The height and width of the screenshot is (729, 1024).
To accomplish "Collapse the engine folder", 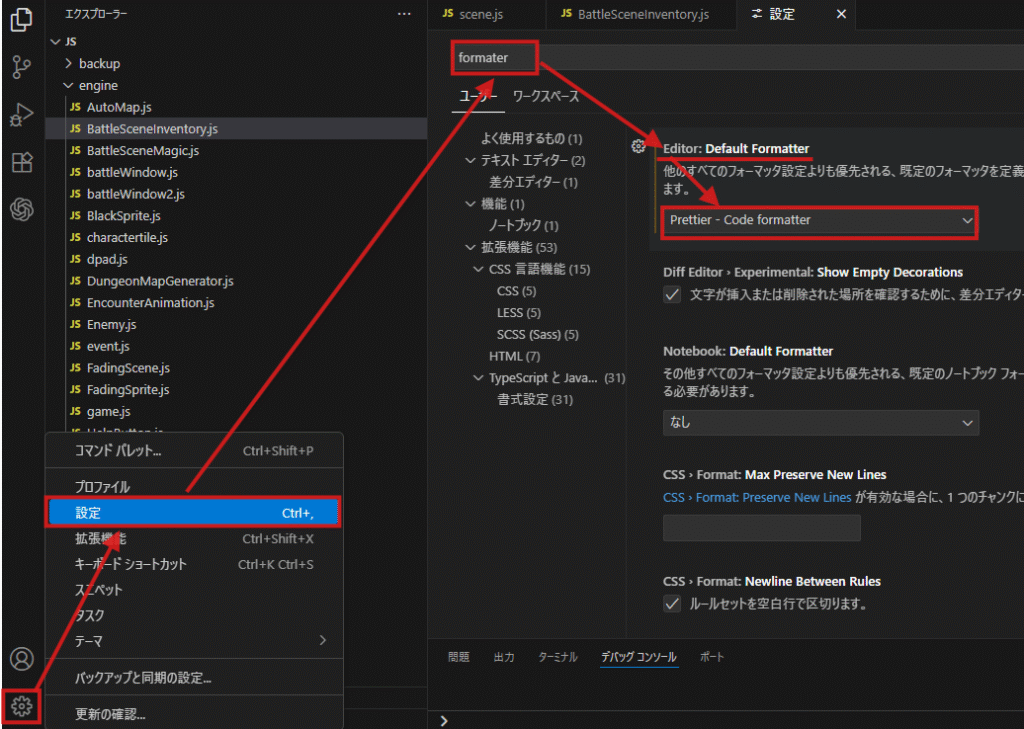I will [x=98, y=85].
